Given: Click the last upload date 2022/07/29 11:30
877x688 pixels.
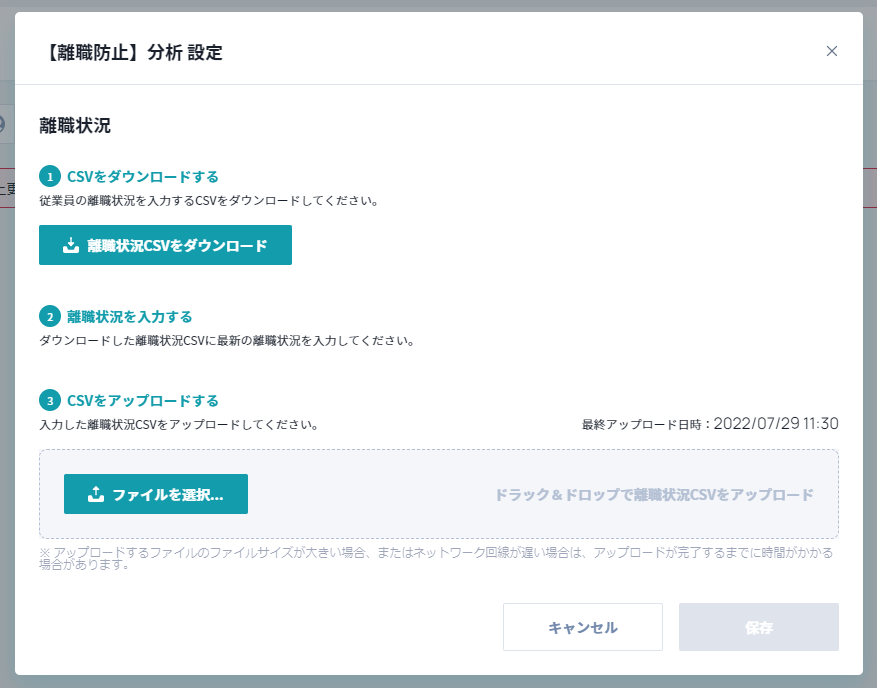Looking at the screenshot, I should [776, 423].
